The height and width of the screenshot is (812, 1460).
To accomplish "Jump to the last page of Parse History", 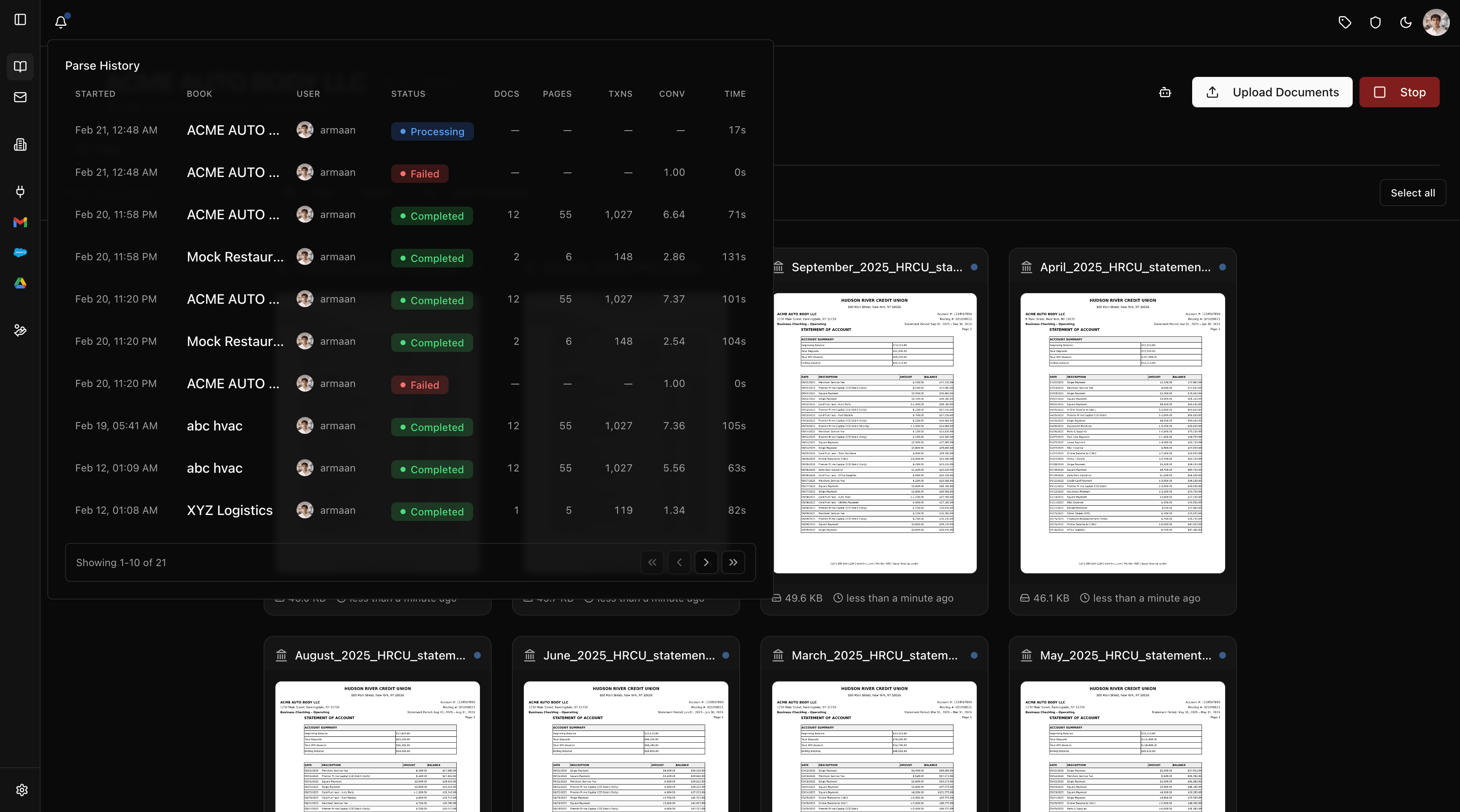I will pos(733,562).
